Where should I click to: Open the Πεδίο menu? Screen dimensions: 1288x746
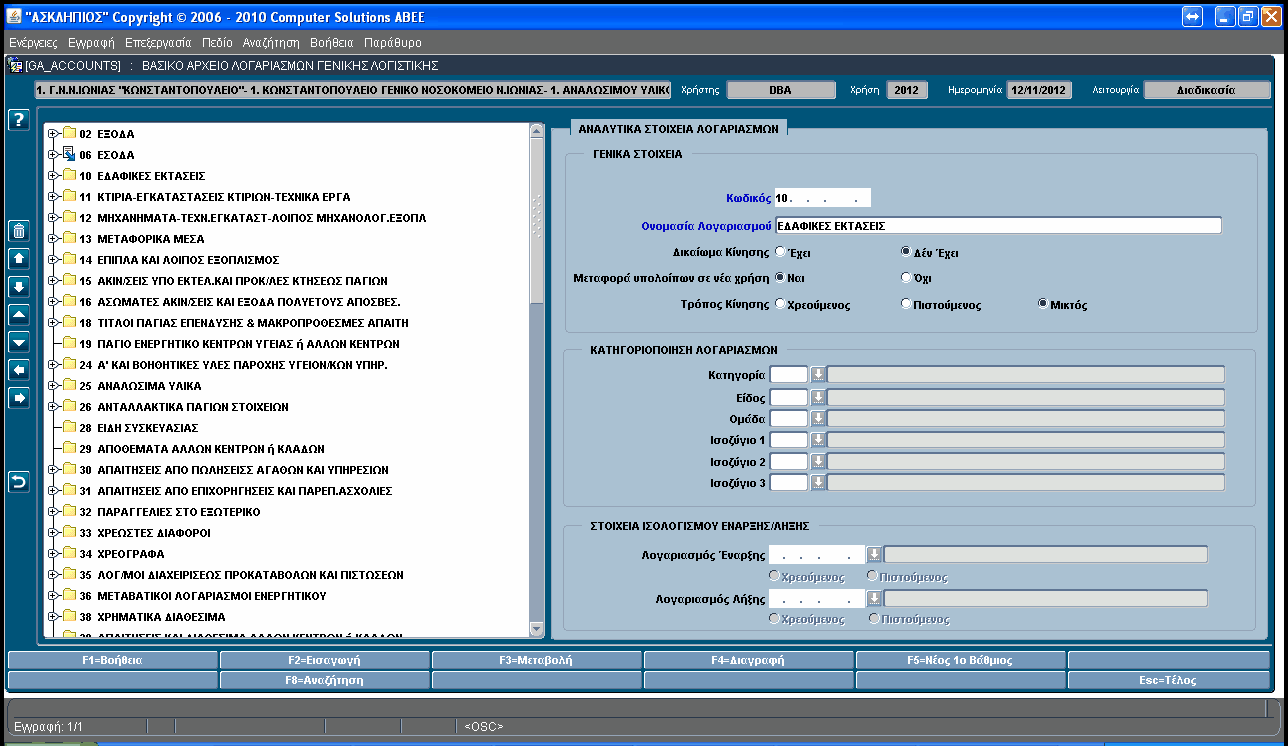(217, 43)
